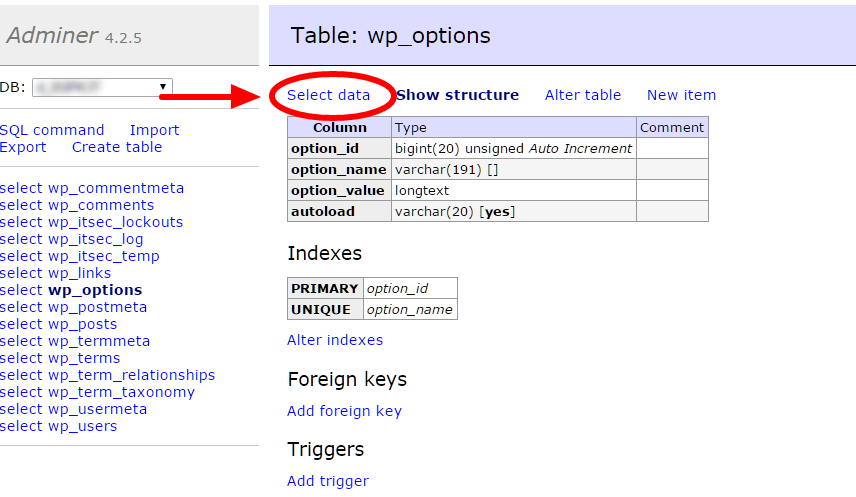Image resolution: width=856 pixels, height=497 pixels.
Task: Open the DB selection dropdown
Action: pos(102,87)
